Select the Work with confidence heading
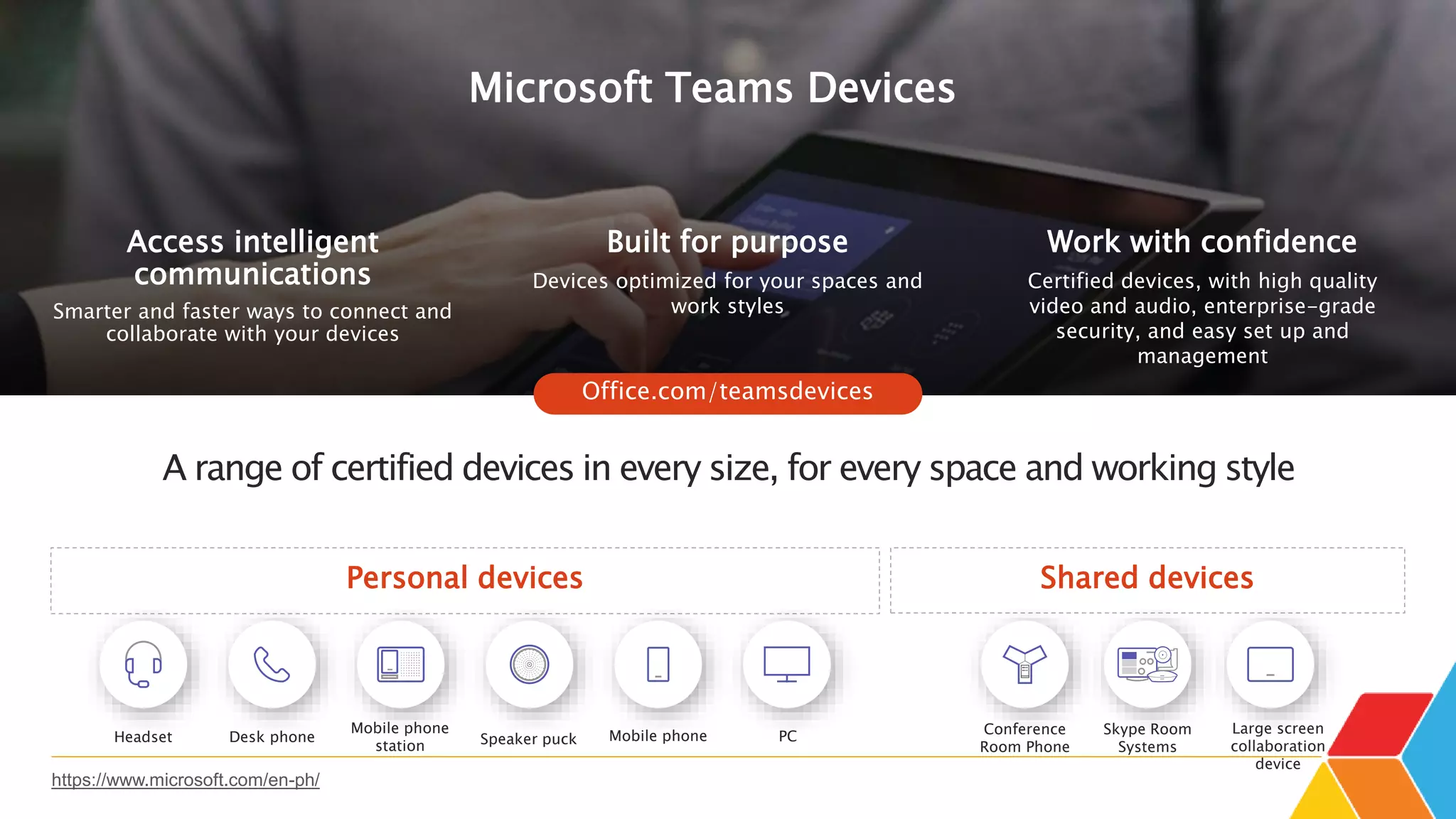1456x819 pixels. click(x=1202, y=242)
